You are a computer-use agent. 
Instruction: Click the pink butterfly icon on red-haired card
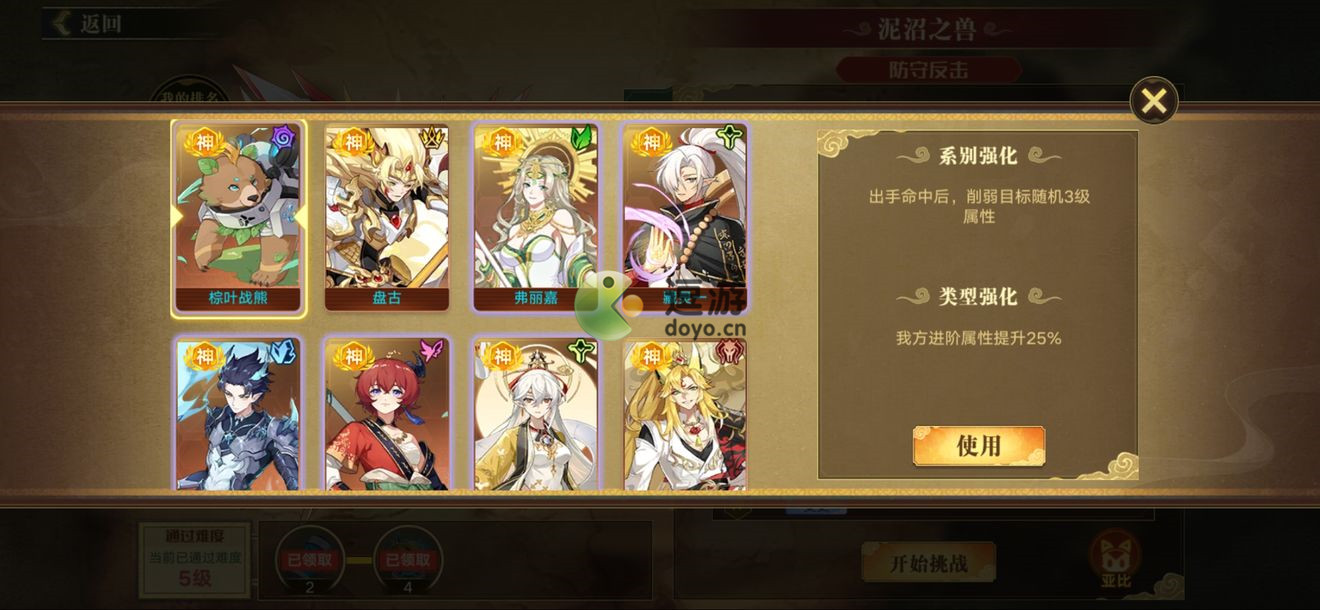[x=433, y=351]
